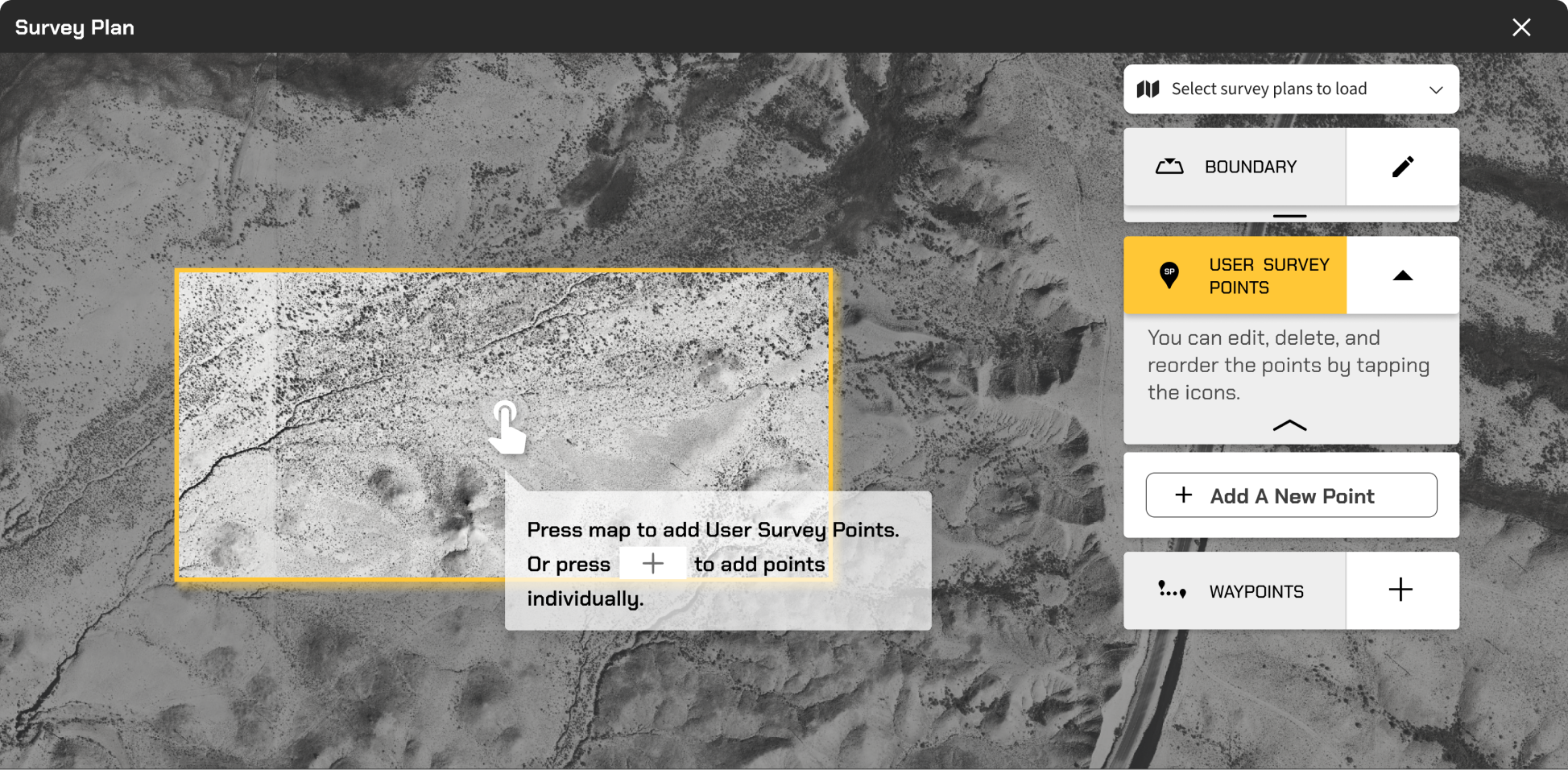The image size is (1568, 770).
Task: Click the 'Press map to add User Survey Points.' text
Action: pyautogui.click(x=713, y=530)
